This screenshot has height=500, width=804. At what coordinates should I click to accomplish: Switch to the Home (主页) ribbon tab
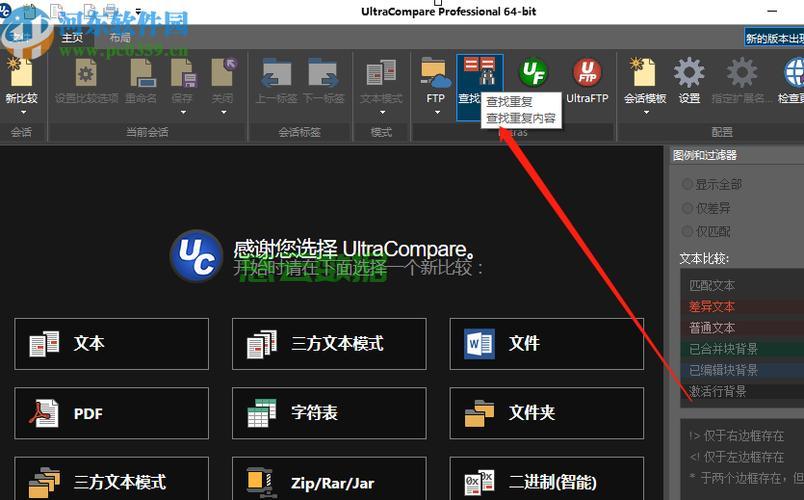[73, 37]
